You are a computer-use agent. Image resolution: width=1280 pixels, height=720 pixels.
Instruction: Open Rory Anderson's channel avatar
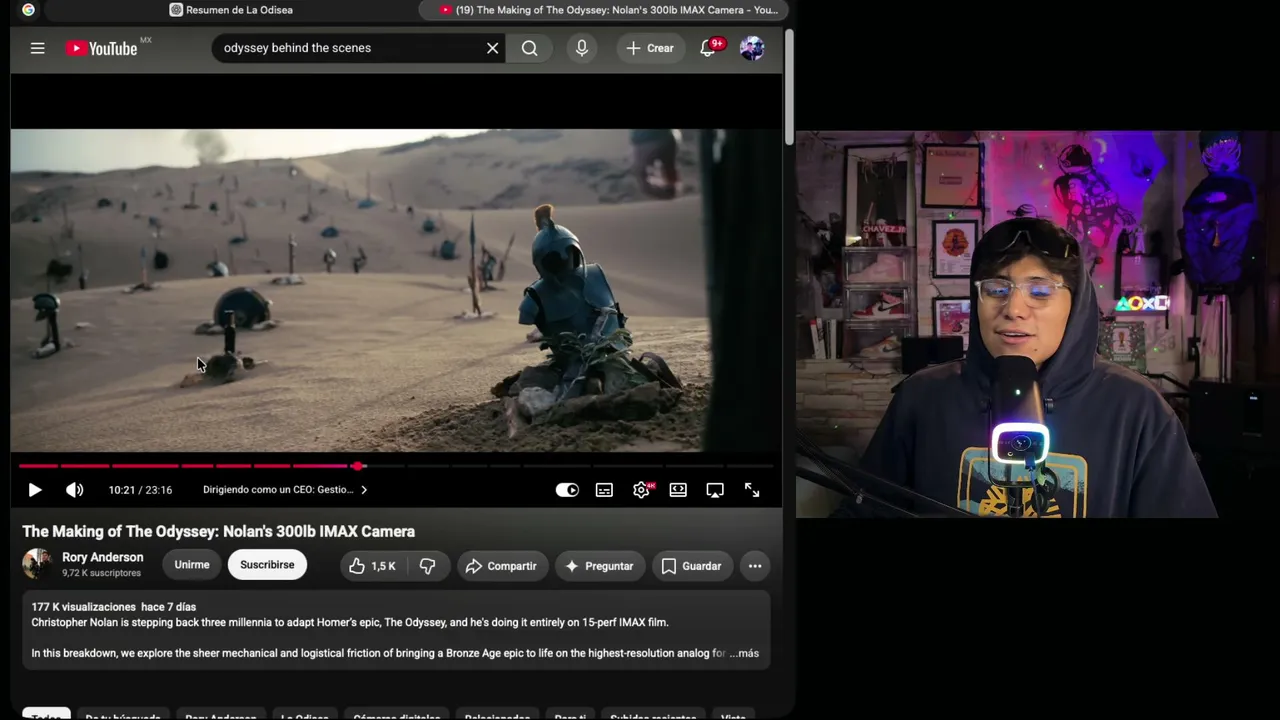click(x=37, y=564)
